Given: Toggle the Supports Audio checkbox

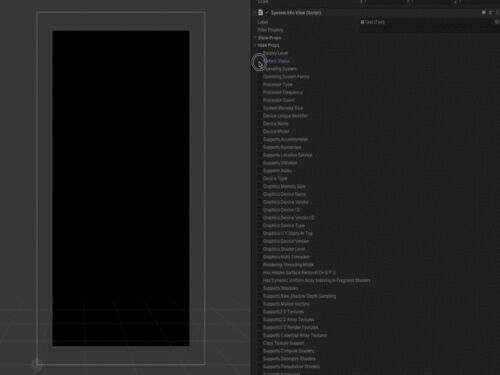Looking at the screenshot, I should point(260,171).
